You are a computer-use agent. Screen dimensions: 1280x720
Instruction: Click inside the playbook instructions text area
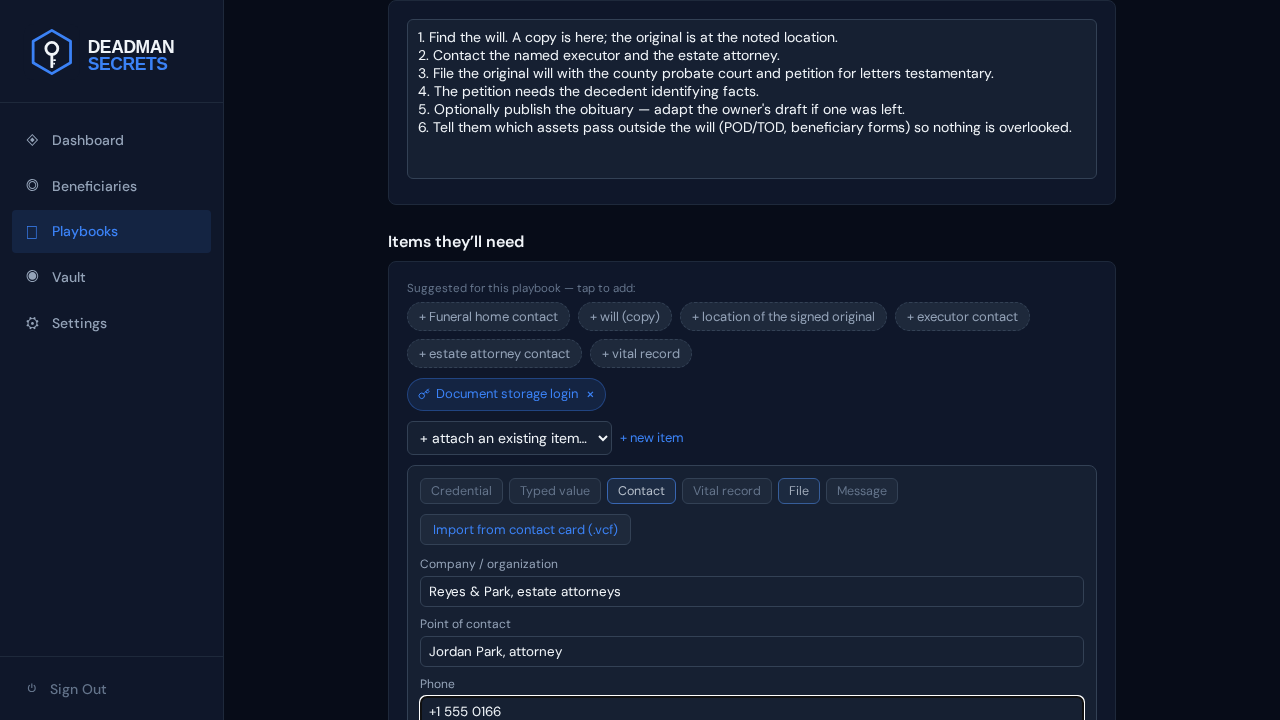pyautogui.click(x=752, y=99)
